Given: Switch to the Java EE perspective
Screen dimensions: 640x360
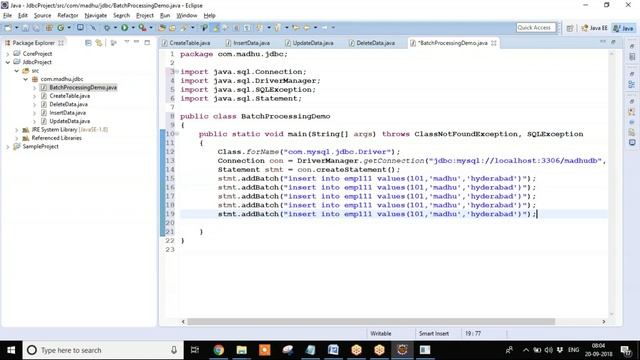Looking at the screenshot, I should 595,28.
